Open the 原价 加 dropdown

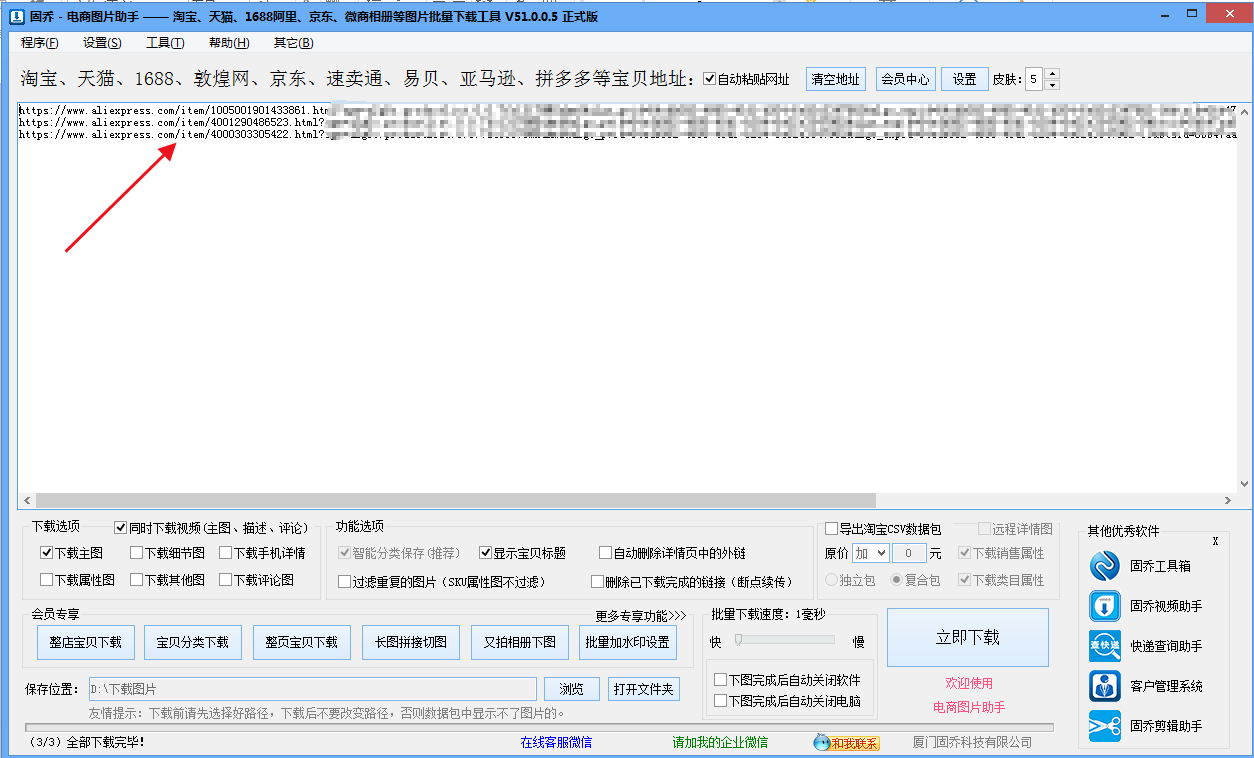[x=870, y=553]
